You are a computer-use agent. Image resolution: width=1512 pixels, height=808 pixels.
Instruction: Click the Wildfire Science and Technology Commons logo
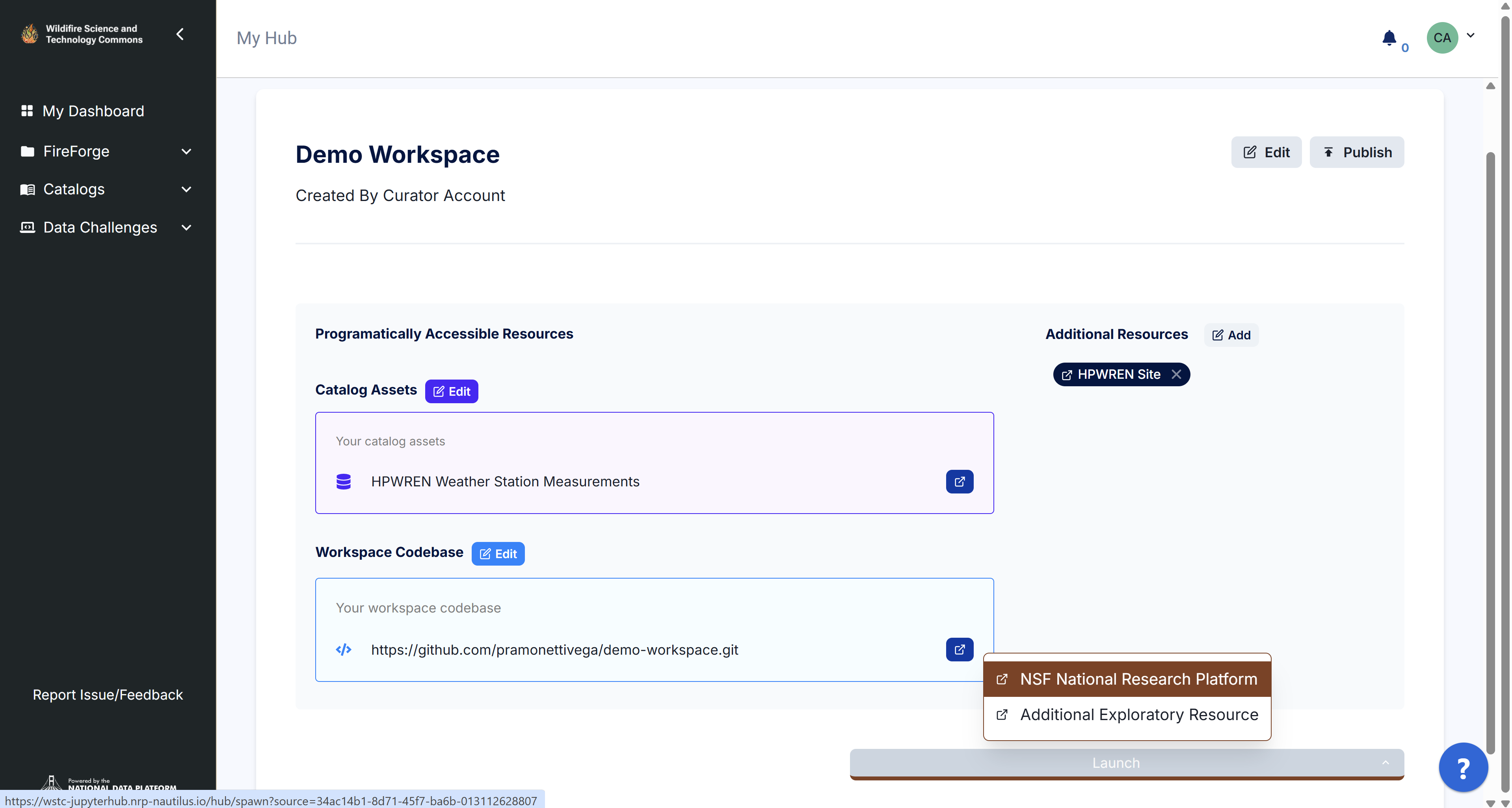(x=82, y=34)
